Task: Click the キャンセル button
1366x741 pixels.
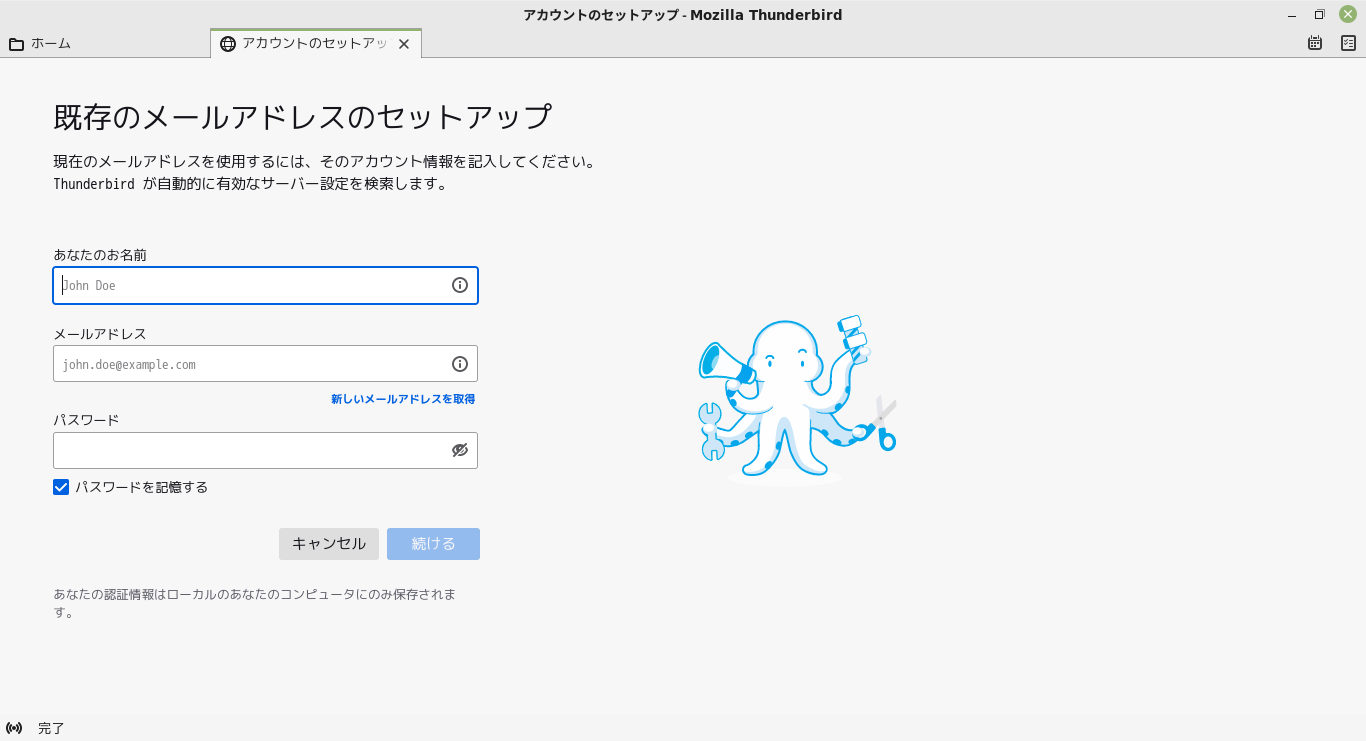Action: (x=329, y=544)
